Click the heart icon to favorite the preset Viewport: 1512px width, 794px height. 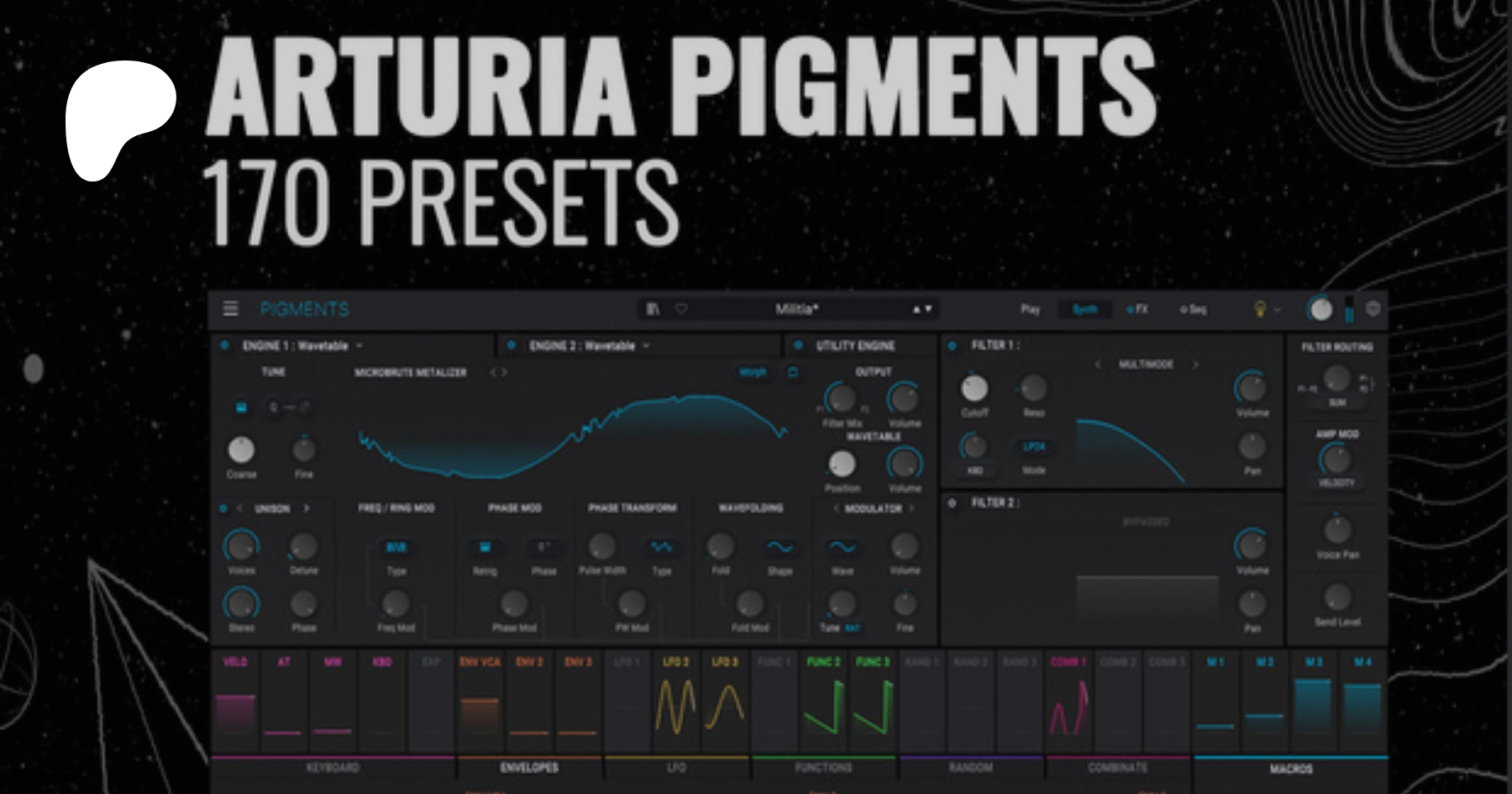tap(681, 309)
